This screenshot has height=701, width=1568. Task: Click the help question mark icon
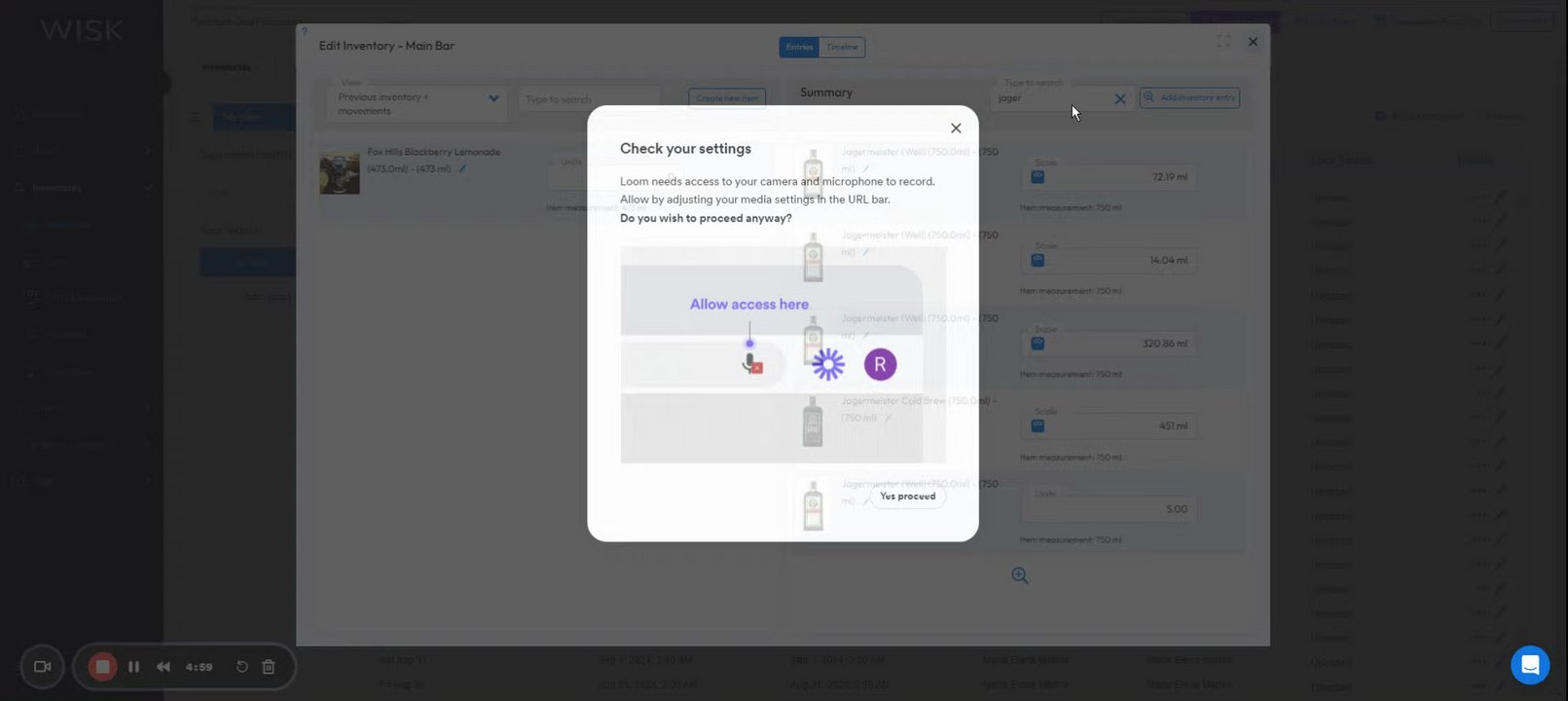pyautogui.click(x=305, y=32)
